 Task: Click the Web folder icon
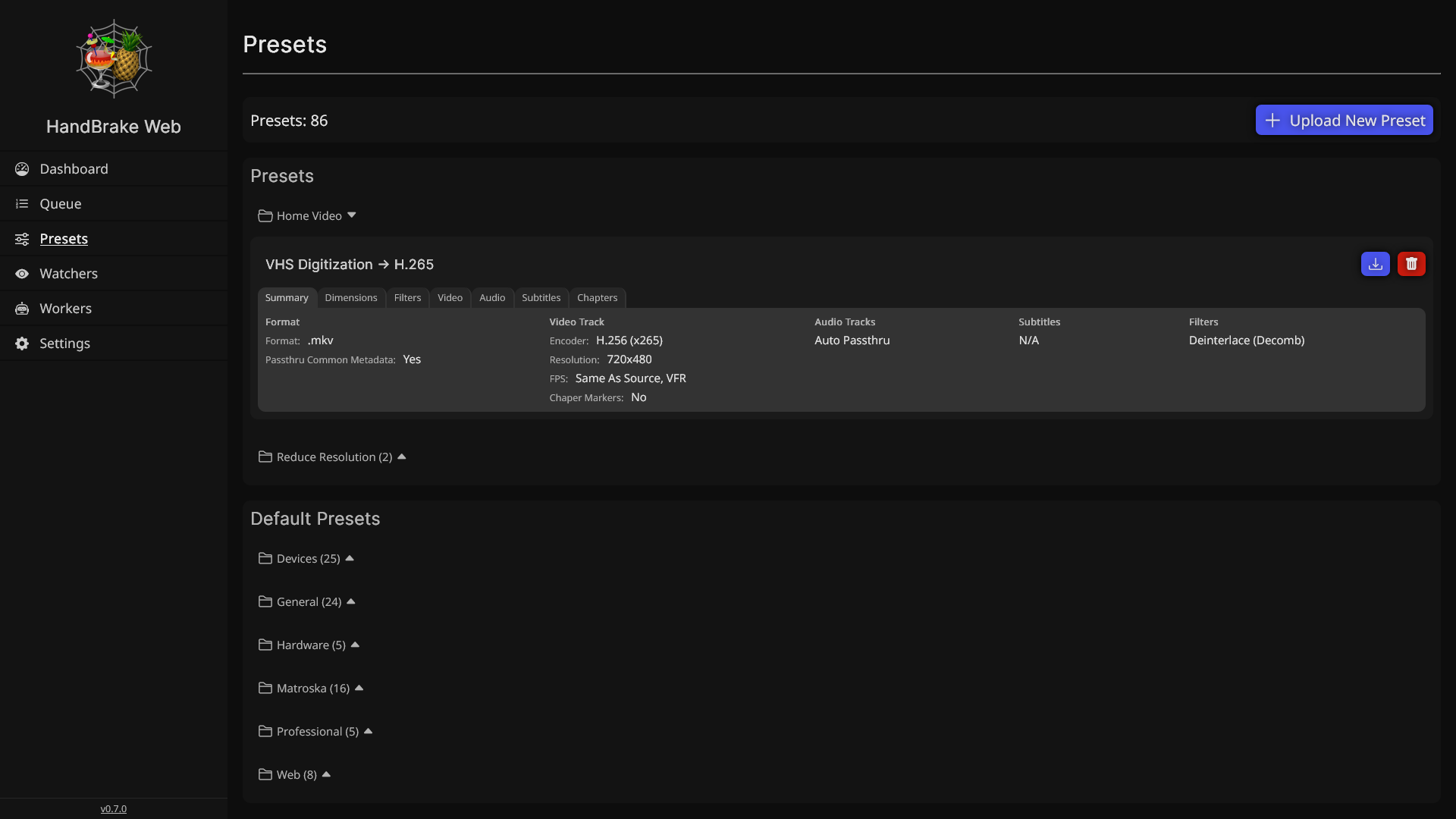(265, 775)
